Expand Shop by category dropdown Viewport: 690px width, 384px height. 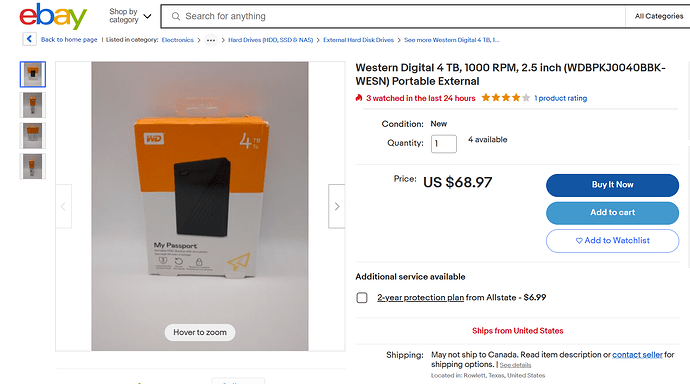[130, 16]
